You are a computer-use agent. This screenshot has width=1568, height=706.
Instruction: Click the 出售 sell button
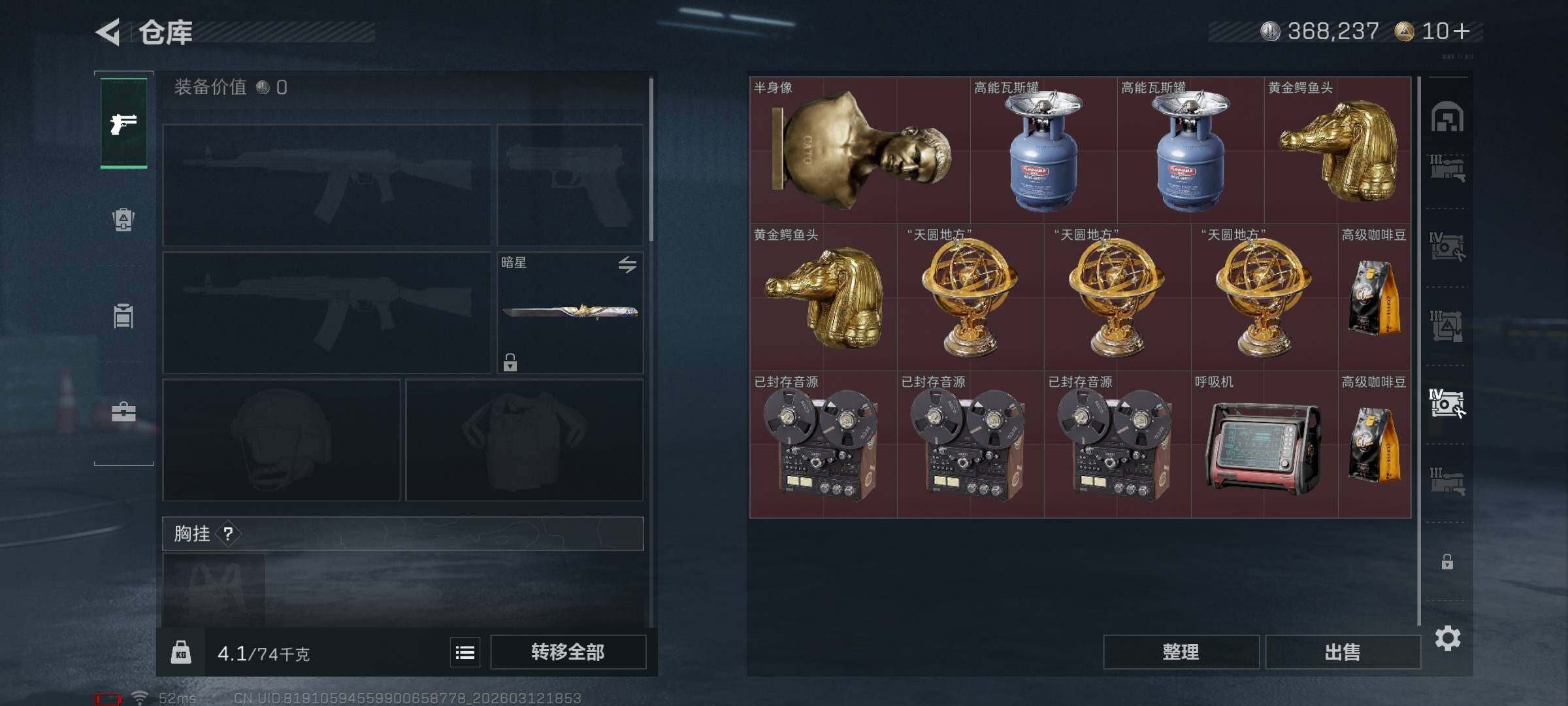[x=1343, y=652]
